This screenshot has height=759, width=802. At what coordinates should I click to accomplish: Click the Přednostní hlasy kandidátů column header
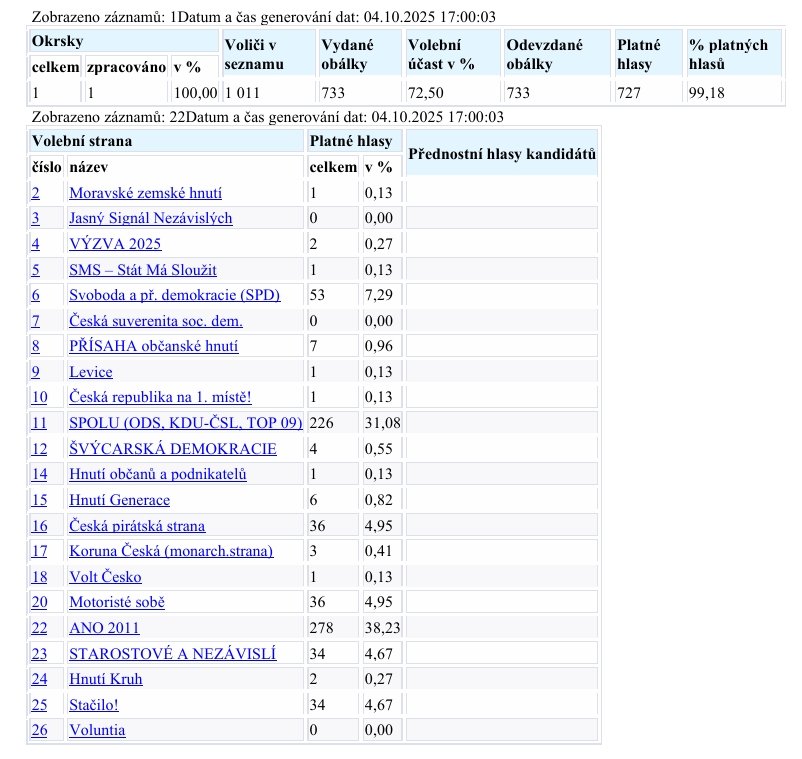click(x=502, y=154)
